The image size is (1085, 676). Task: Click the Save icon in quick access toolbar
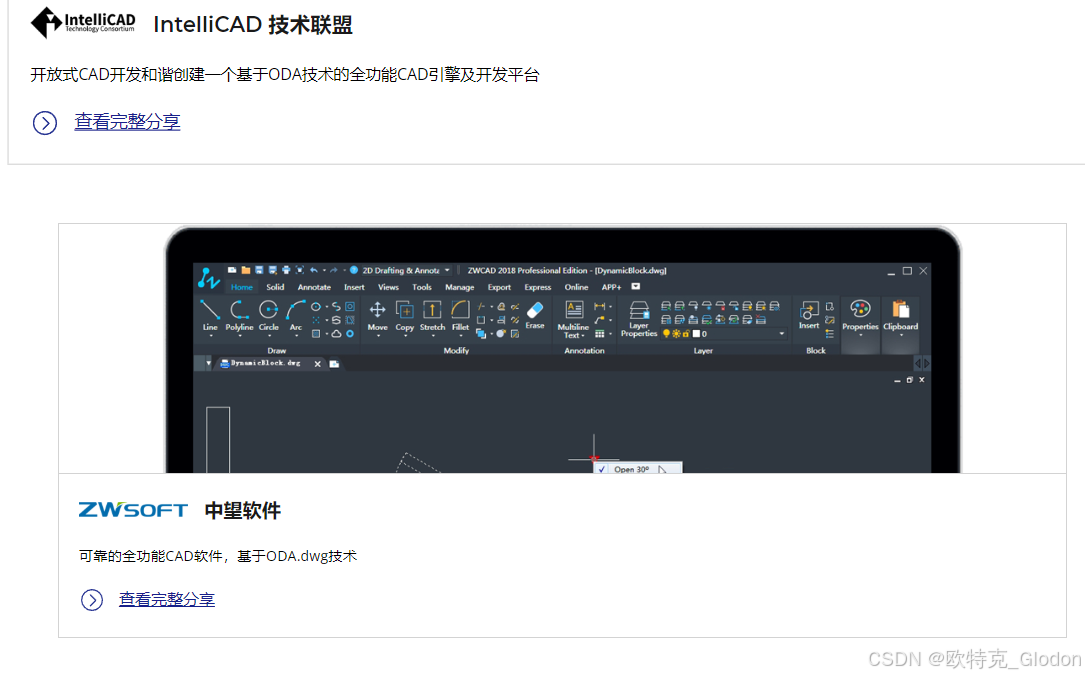tap(259, 270)
